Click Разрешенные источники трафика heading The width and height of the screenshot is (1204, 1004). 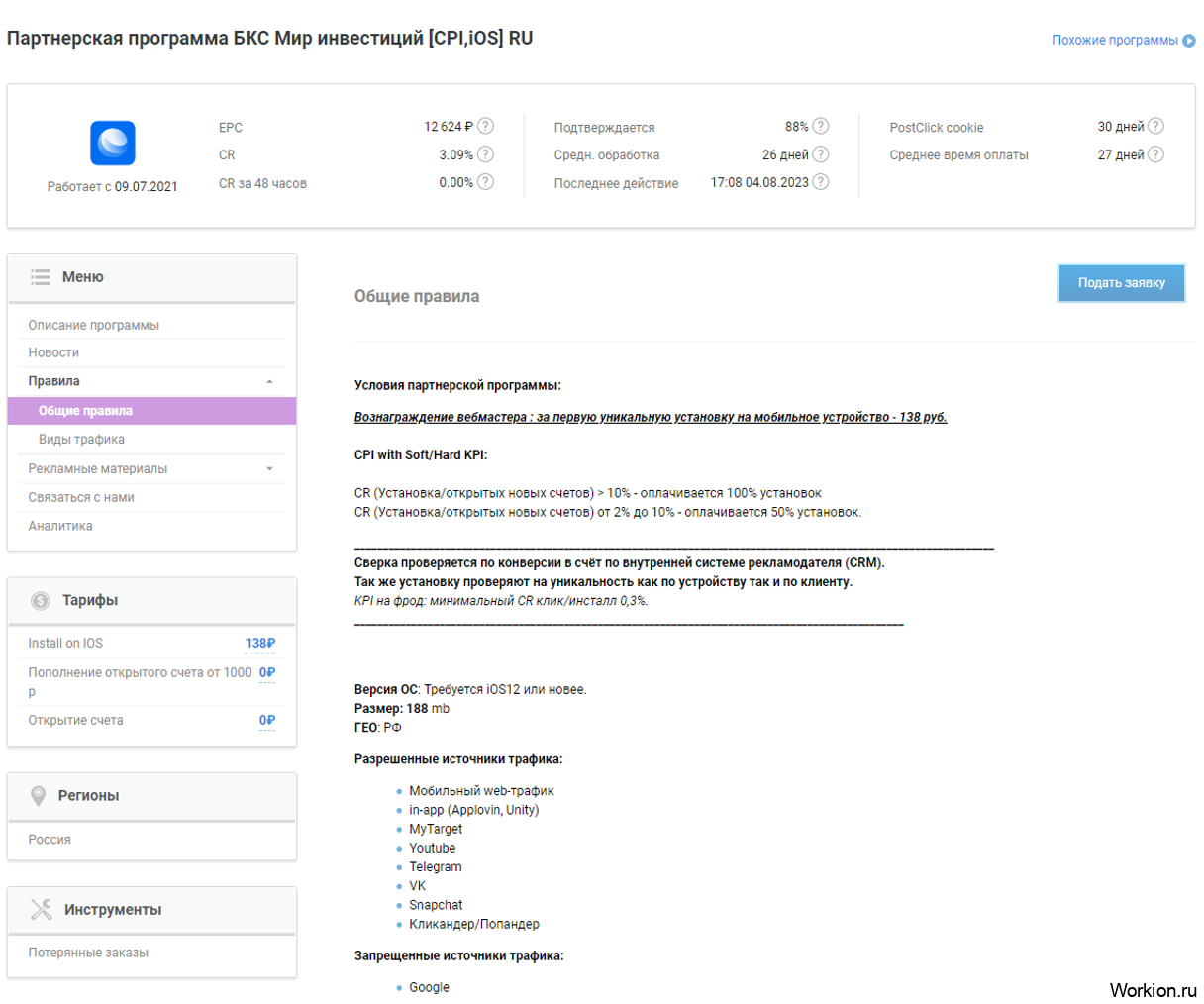click(x=458, y=759)
